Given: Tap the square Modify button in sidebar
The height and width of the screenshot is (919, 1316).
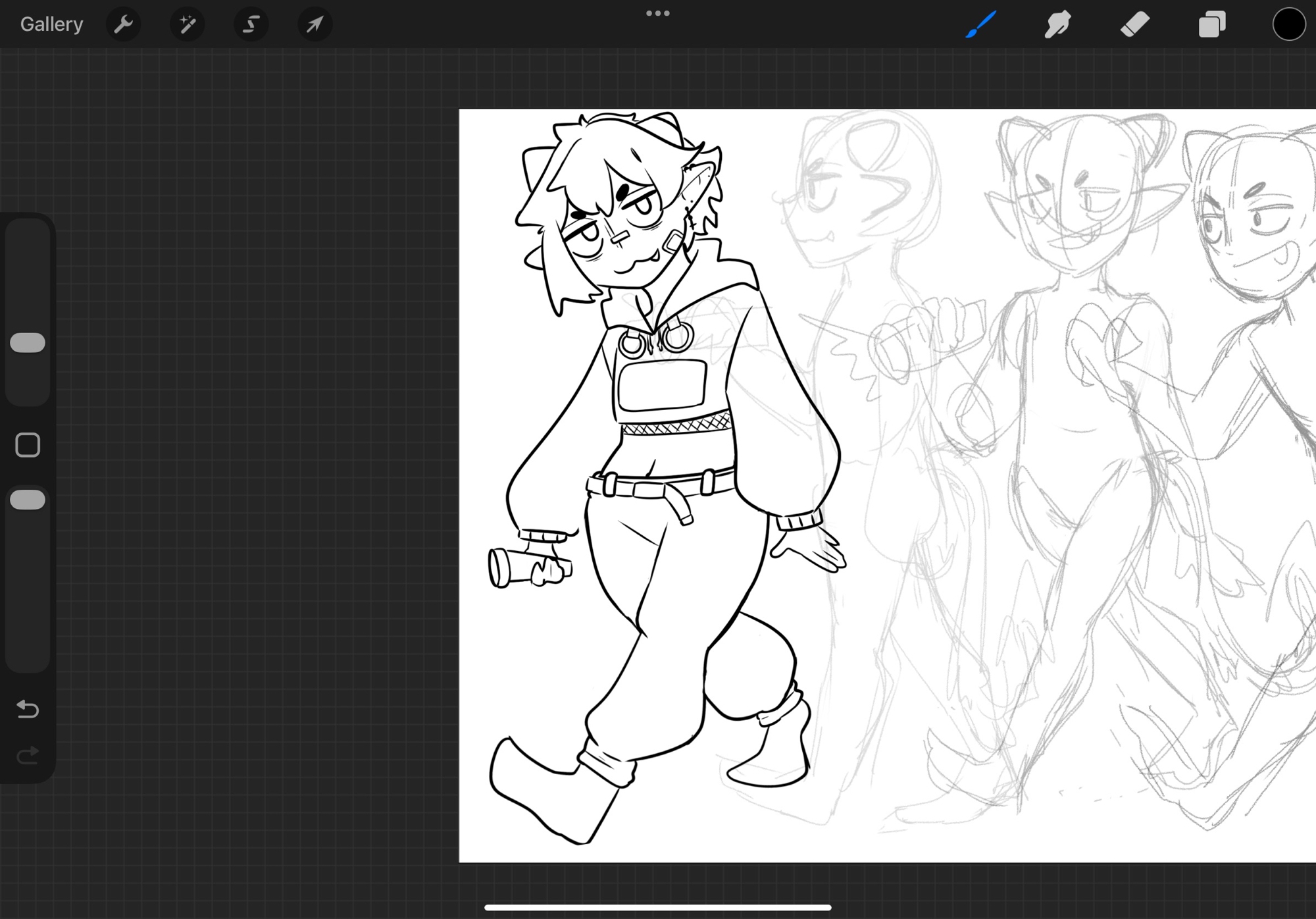Looking at the screenshot, I should [x=28, y=445].
